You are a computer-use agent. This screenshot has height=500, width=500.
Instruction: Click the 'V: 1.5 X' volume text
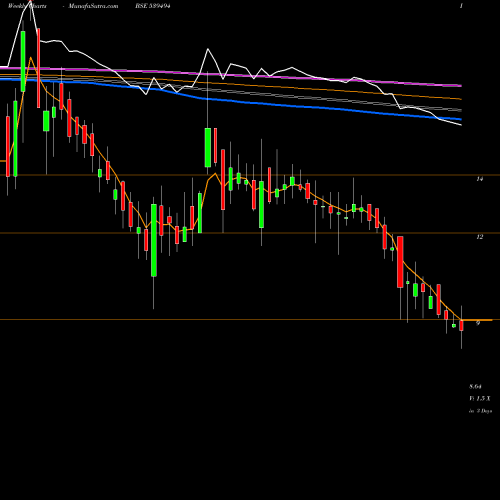point(480,398)
